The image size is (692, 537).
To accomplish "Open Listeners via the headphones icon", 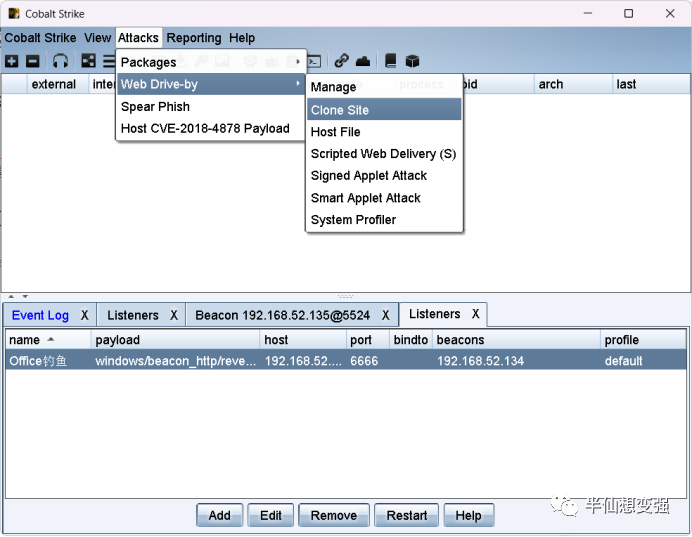I will click(60, 61).
